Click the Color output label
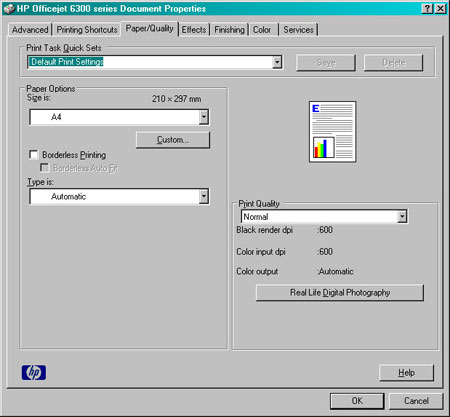The height and width of the screenshot is (417, 450). click(x=257, y=271)
